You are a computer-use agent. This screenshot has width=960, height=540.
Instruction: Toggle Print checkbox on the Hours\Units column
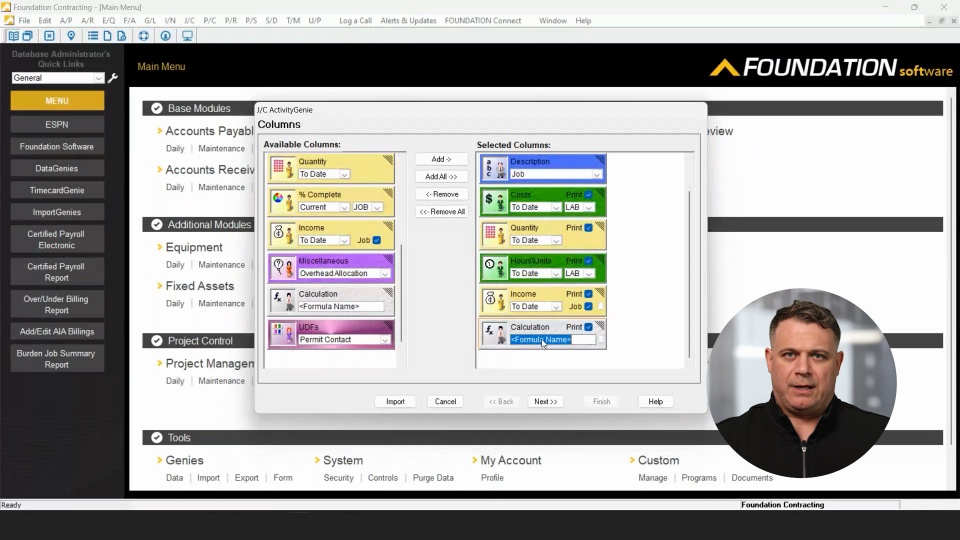pos(588,261)
